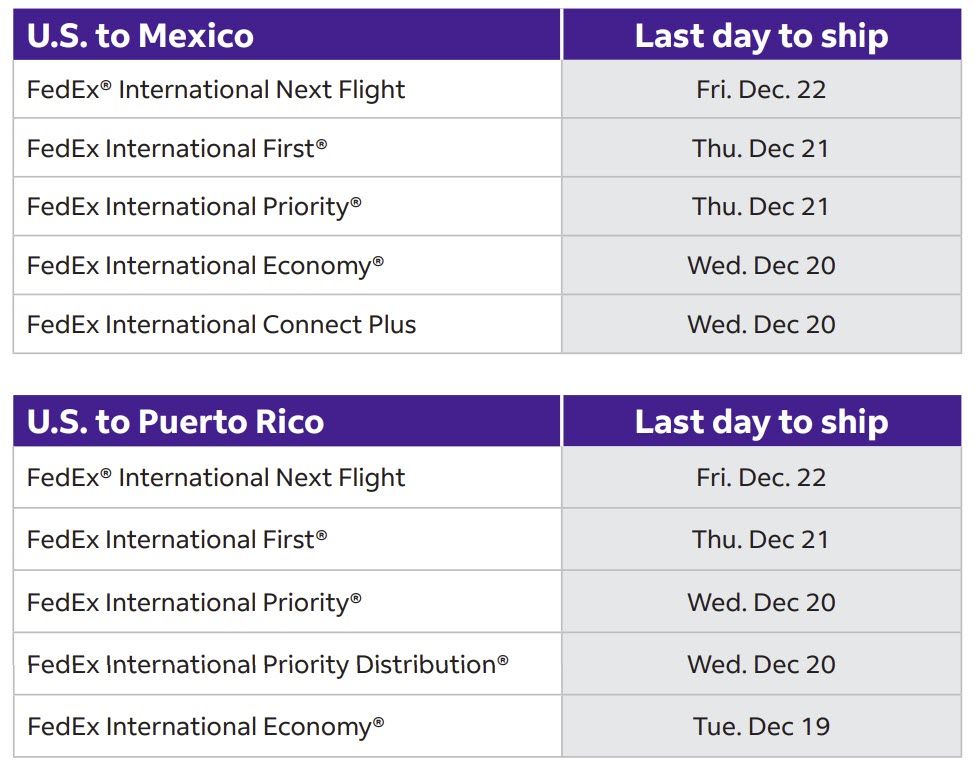Select FedEx International Next Flight in Mexico table
The width and height of the screenshot is (978, 771).
(216, 90)
